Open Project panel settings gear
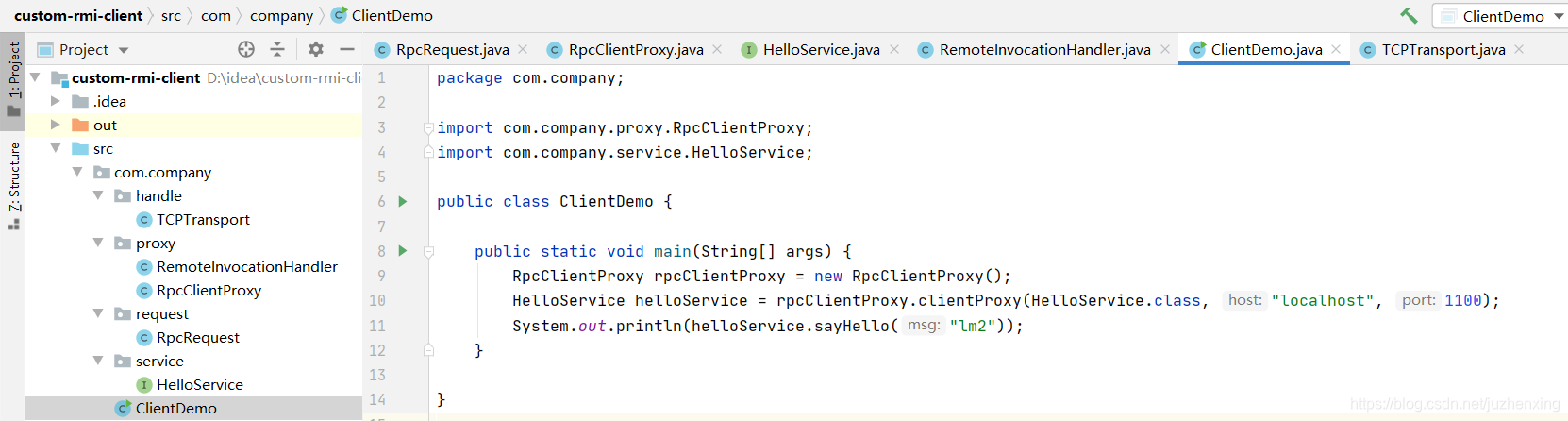1568x421 pixels. point(316,49)
